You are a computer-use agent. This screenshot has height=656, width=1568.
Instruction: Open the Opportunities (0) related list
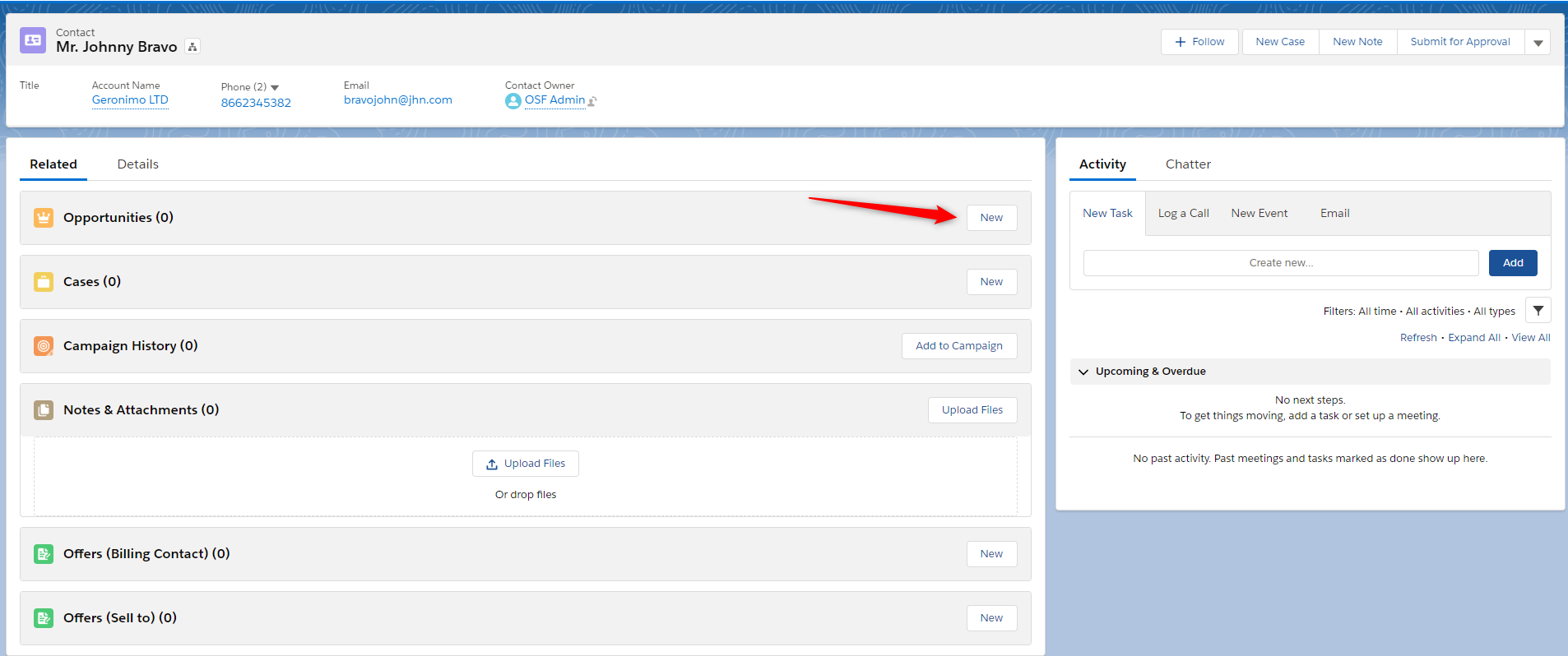[118, 218]
